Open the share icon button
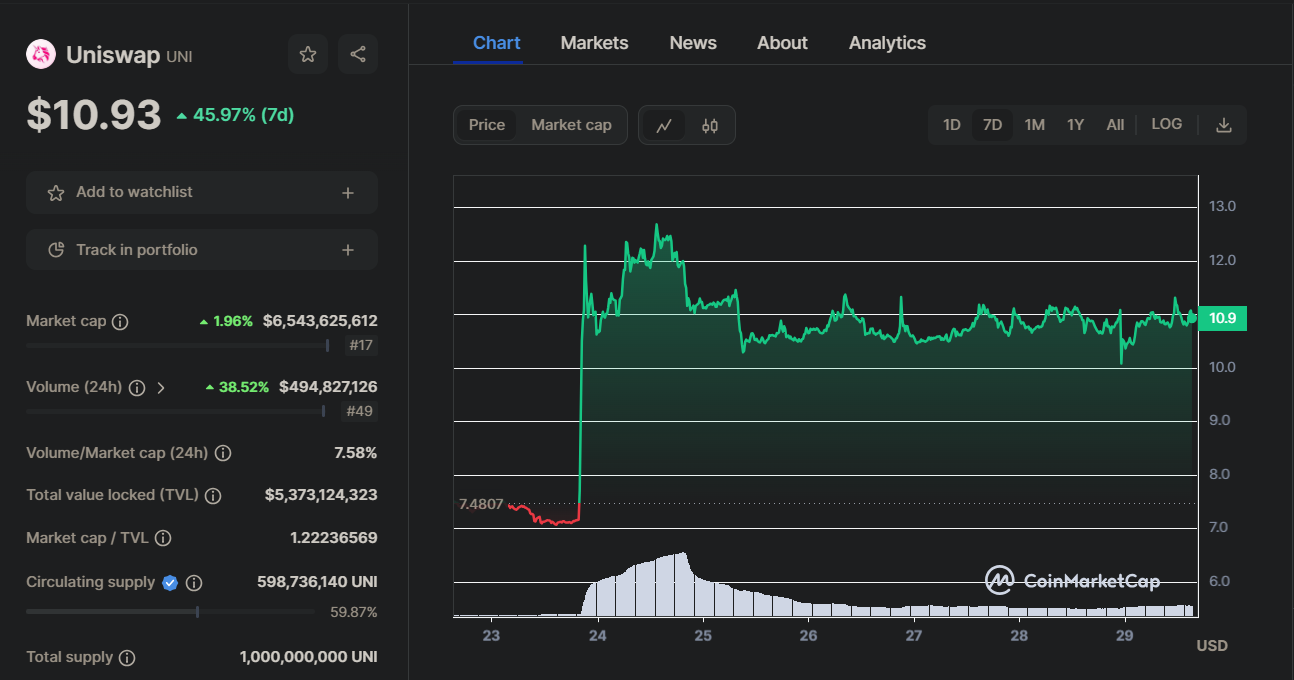Image resolution: width=1294 pixels, height=680 pixels. pyautogui.click(x=358, y=54)
